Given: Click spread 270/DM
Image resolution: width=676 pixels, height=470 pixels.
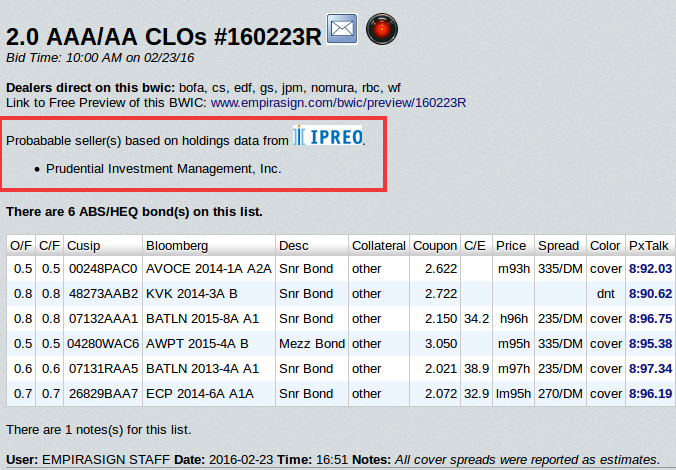Looking at the screenshot, I should [x=560, y=394].
